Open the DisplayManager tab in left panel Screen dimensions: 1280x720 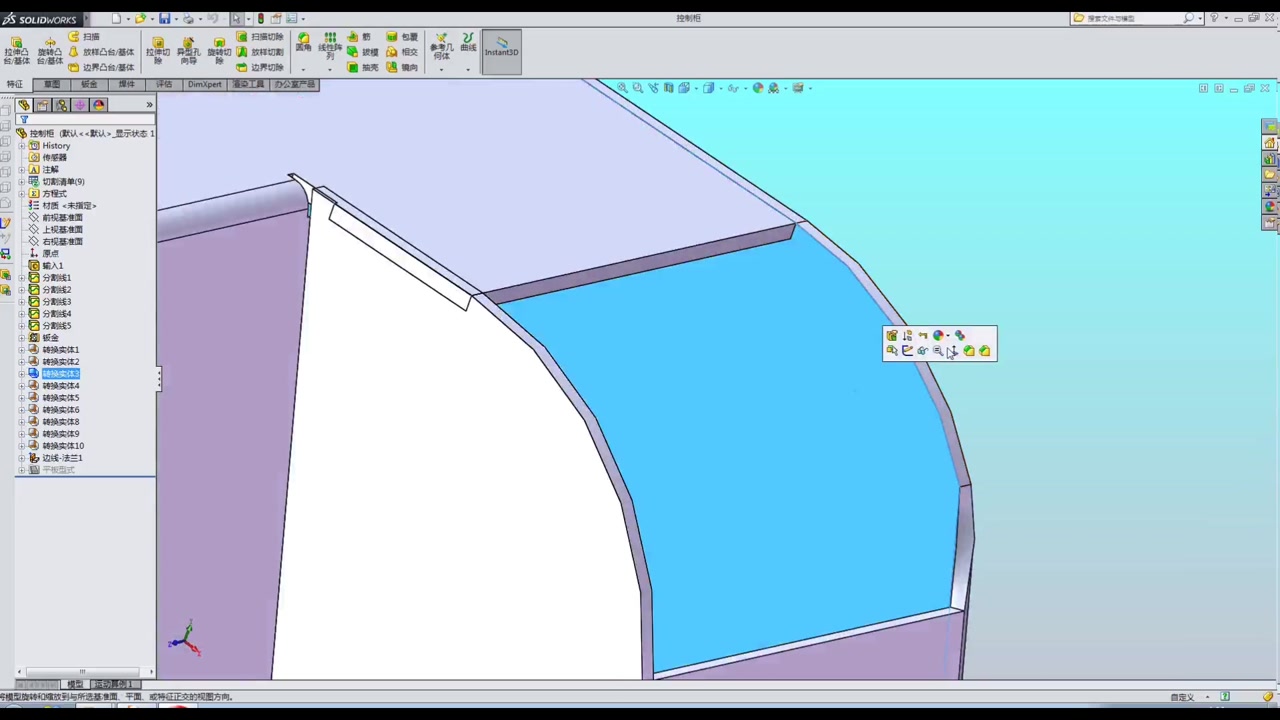coord(98,105)
